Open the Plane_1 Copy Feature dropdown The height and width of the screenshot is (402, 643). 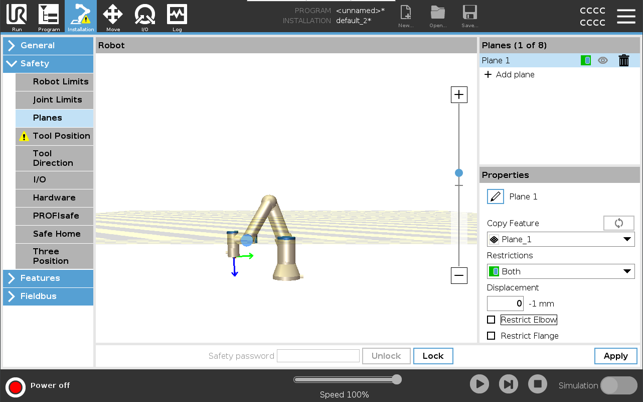[560, 240]
